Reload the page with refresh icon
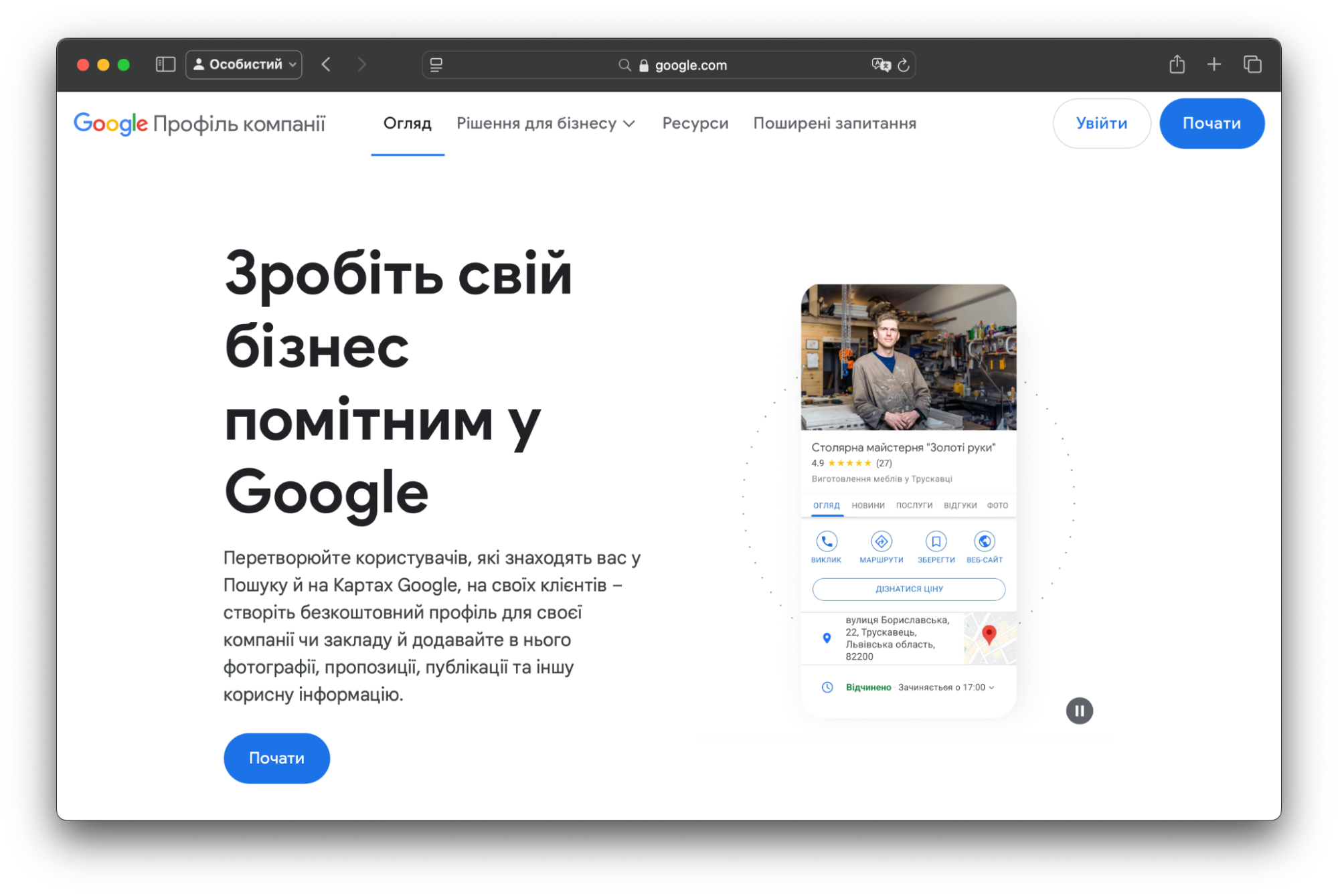 click(x=903, y=65)
